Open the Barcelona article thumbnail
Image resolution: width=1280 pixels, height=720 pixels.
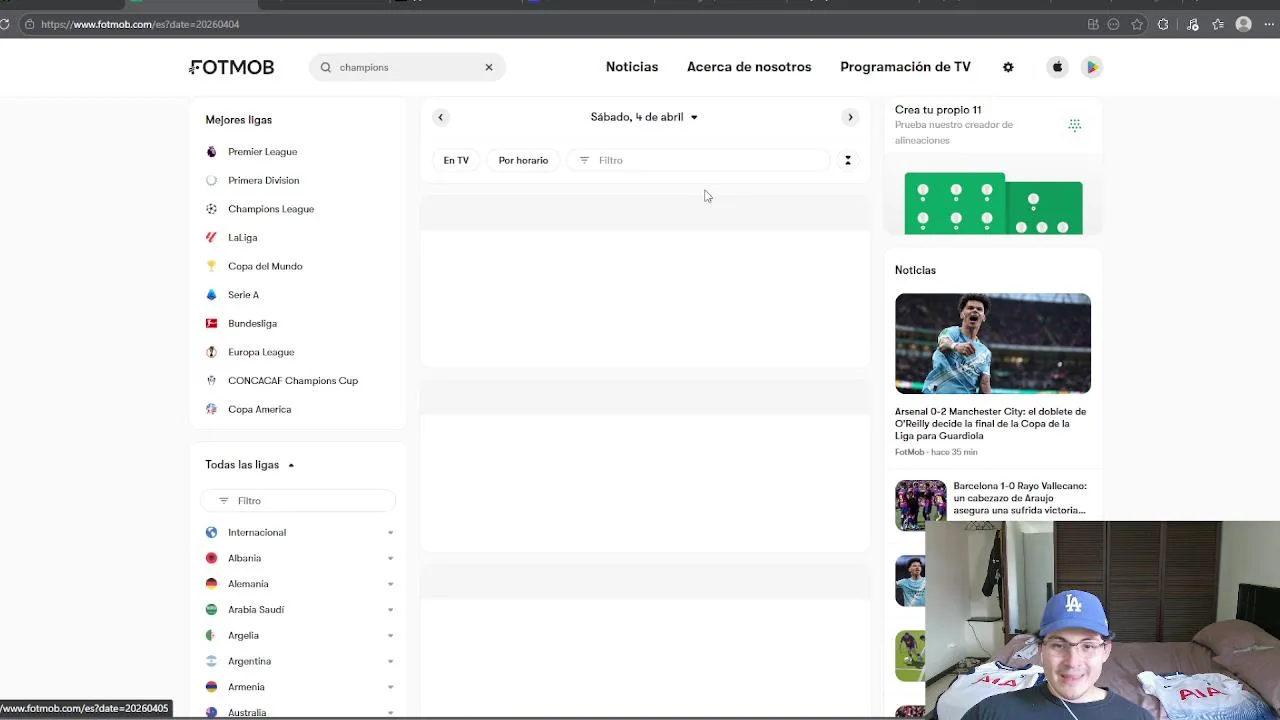920,505
